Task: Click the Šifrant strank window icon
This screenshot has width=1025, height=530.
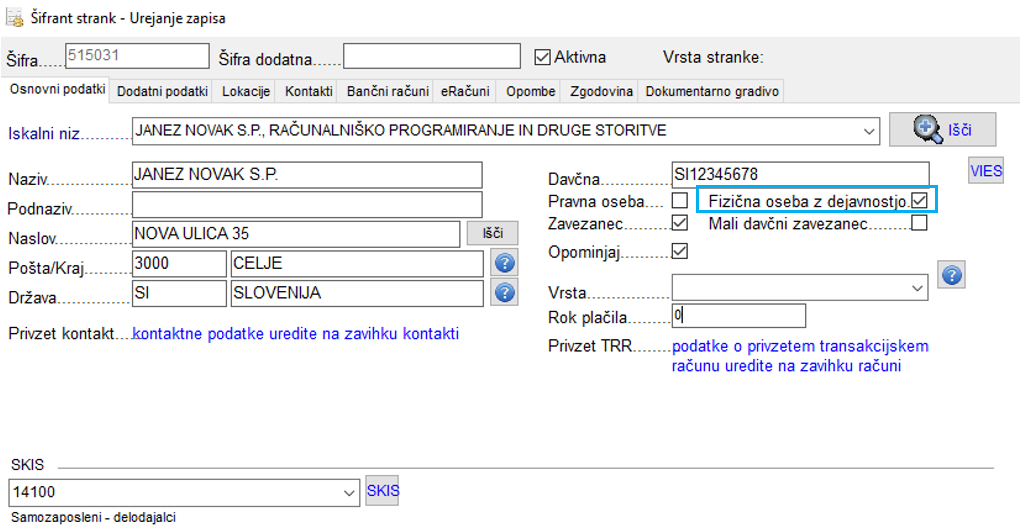Action: 16,18
